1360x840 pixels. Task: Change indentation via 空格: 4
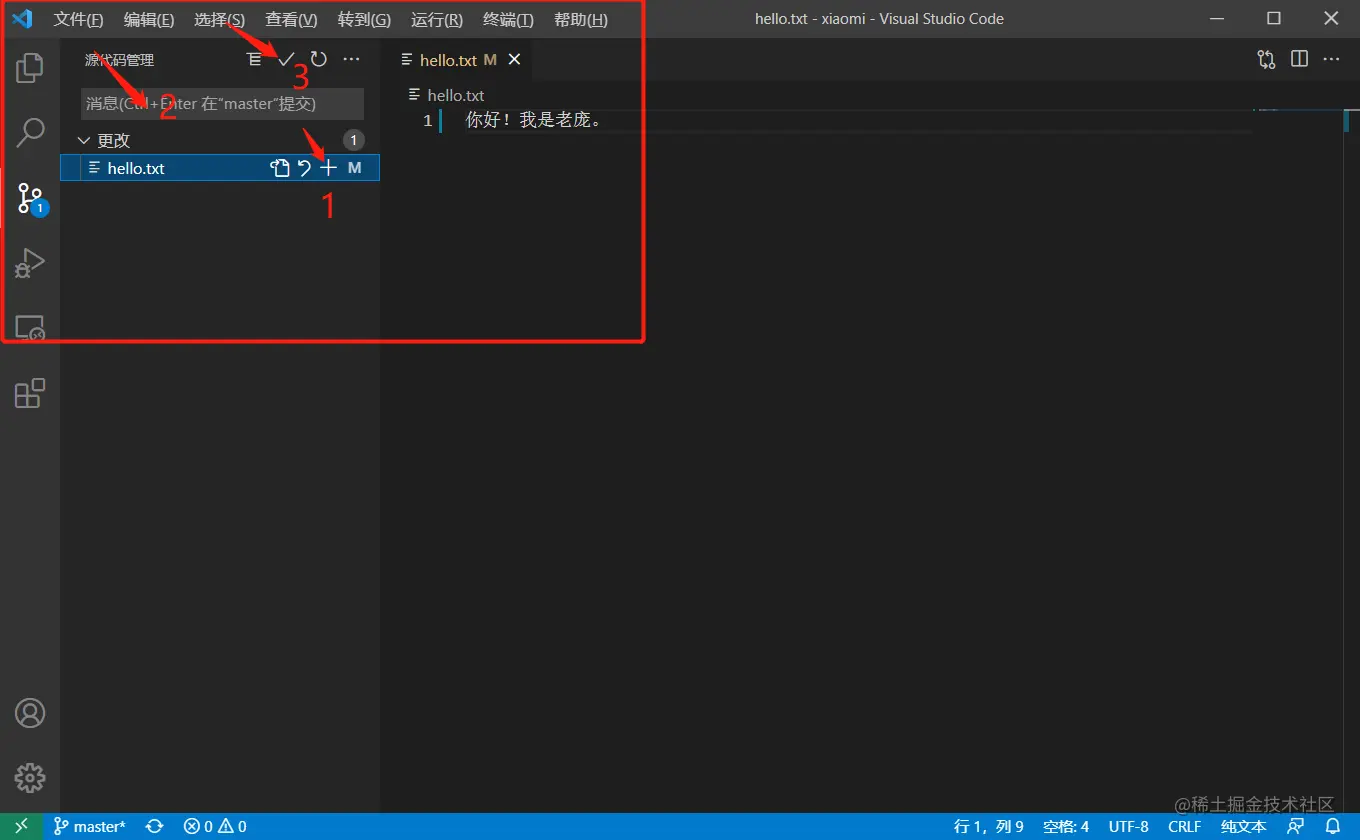pos(1066,826)
